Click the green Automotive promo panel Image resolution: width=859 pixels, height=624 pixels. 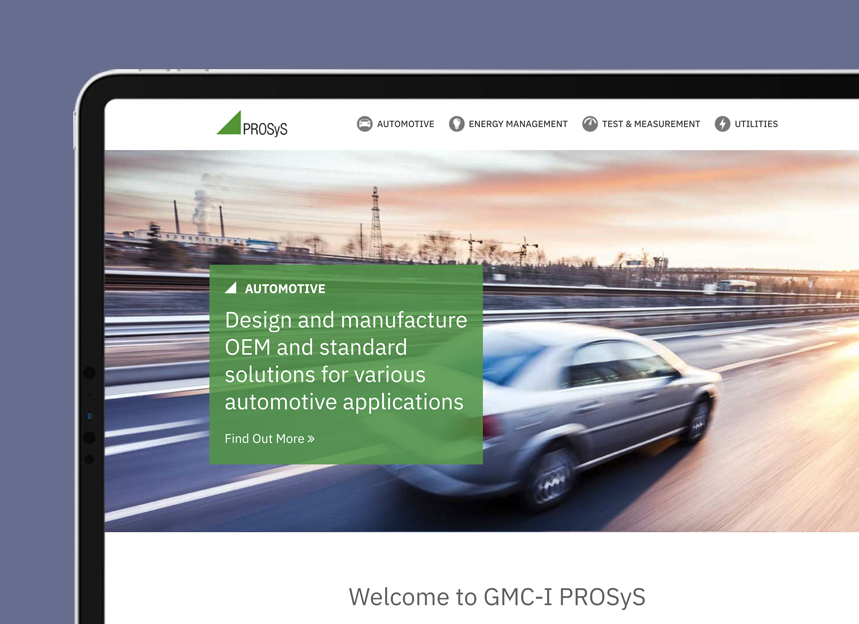tap(346, 365)
